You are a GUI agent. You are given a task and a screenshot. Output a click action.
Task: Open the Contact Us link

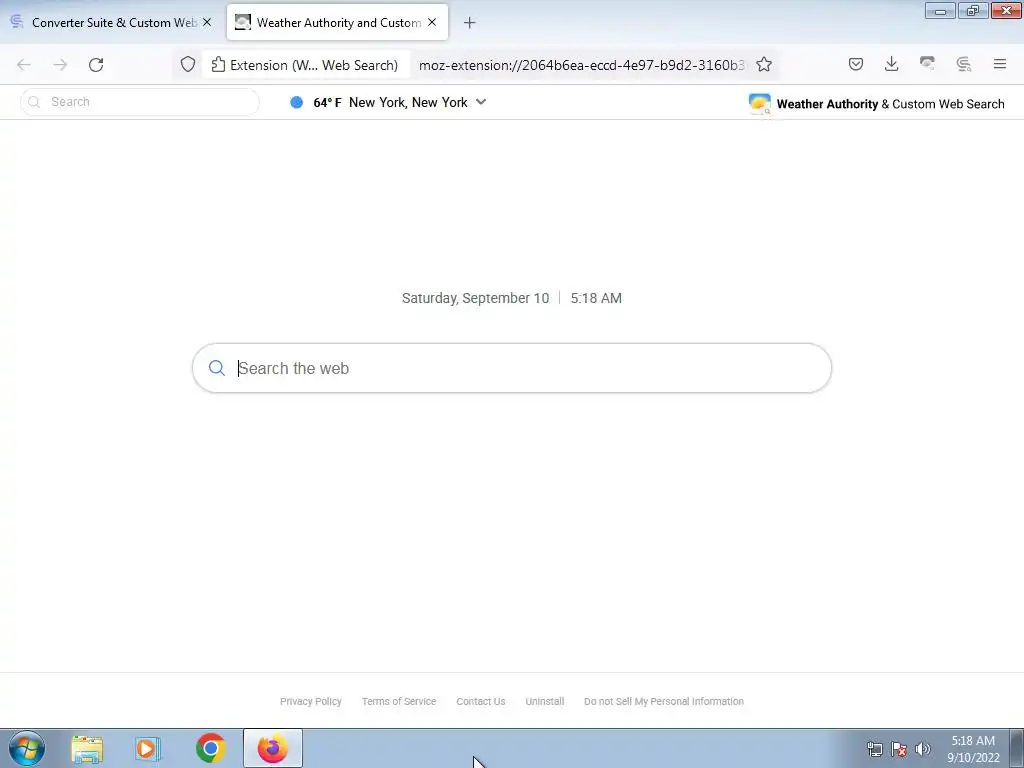pyautogui.click(x=481, y=701)
